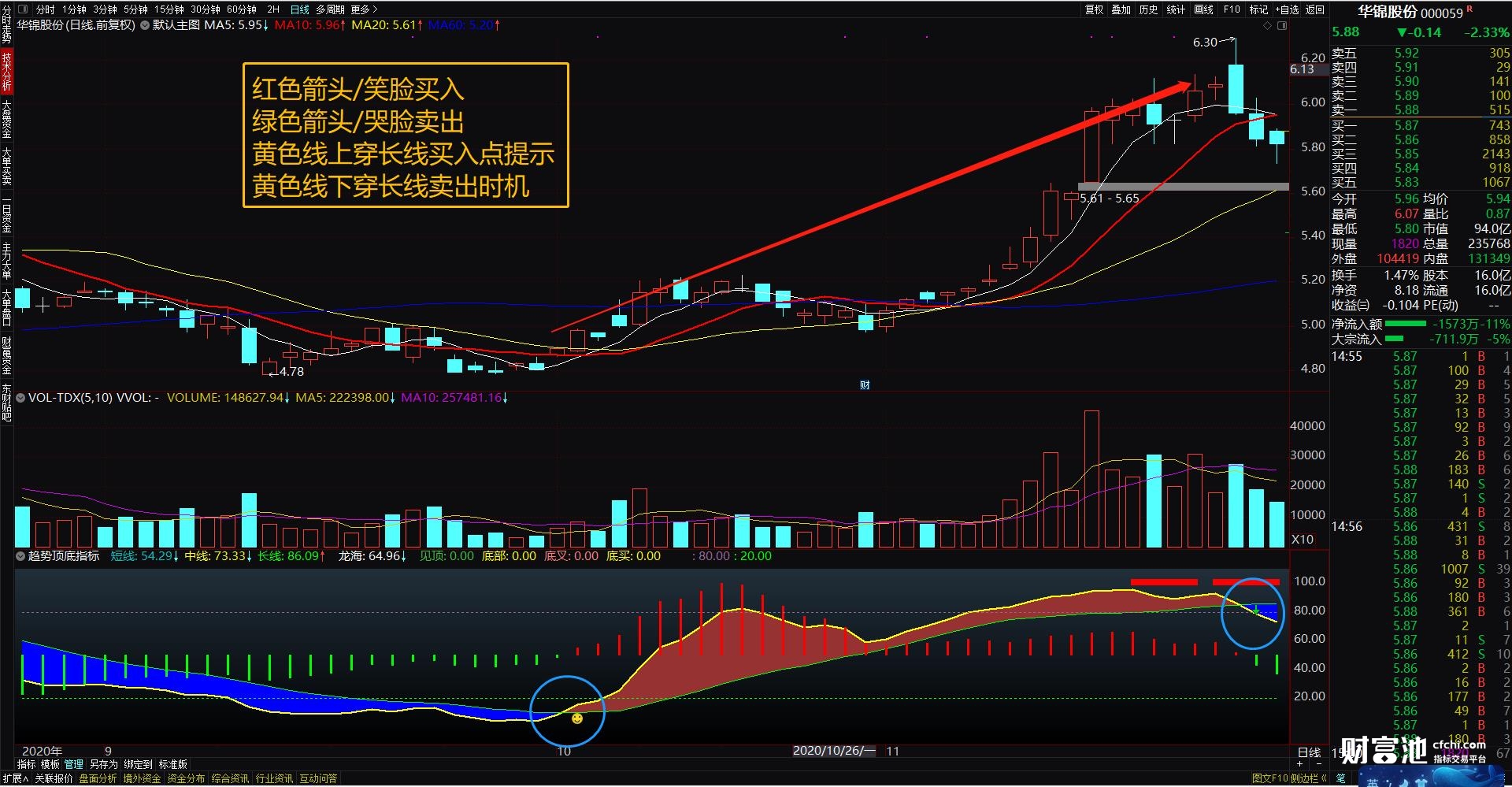This screenshot has width=1512, height=787.
Task: Open 历史 history view
Action: 1148,9
